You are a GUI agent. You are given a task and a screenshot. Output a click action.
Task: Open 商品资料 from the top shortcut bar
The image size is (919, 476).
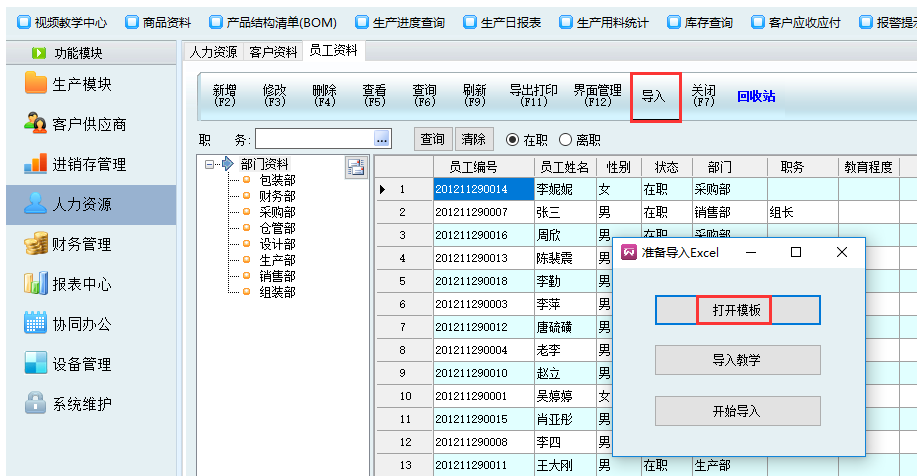click(x=159, y=23)
